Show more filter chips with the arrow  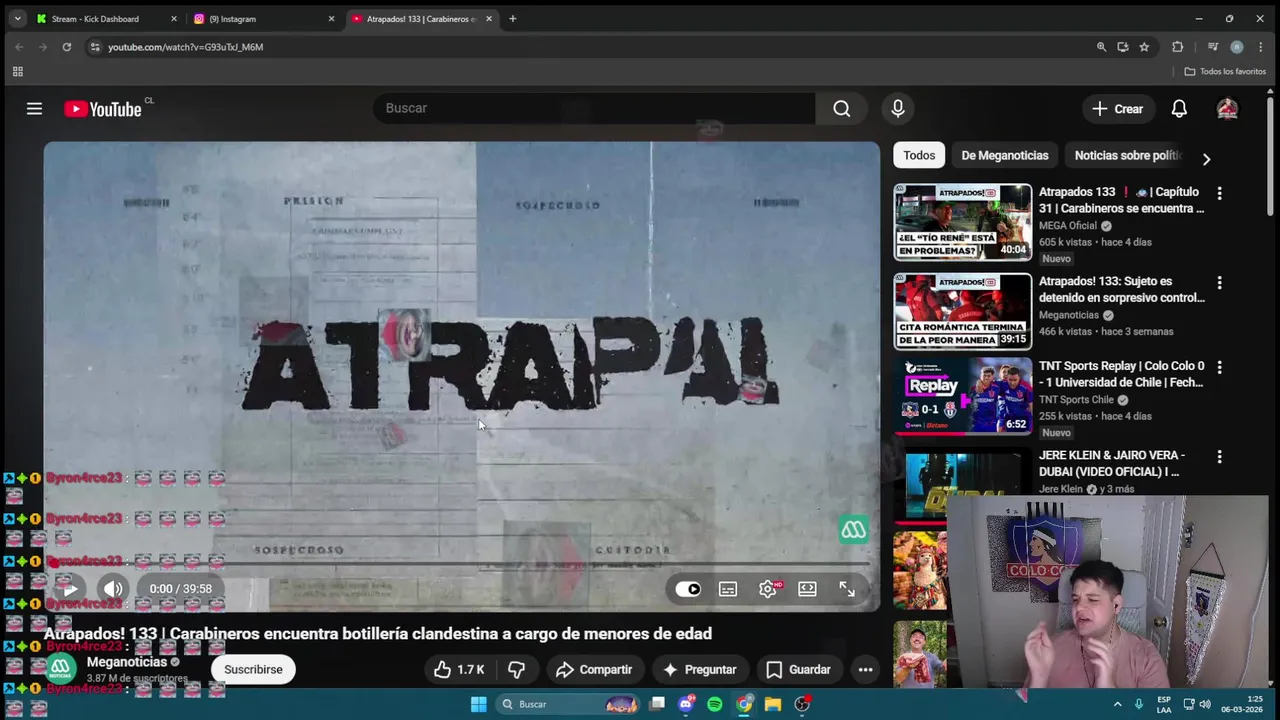(x=1206, y=159)
